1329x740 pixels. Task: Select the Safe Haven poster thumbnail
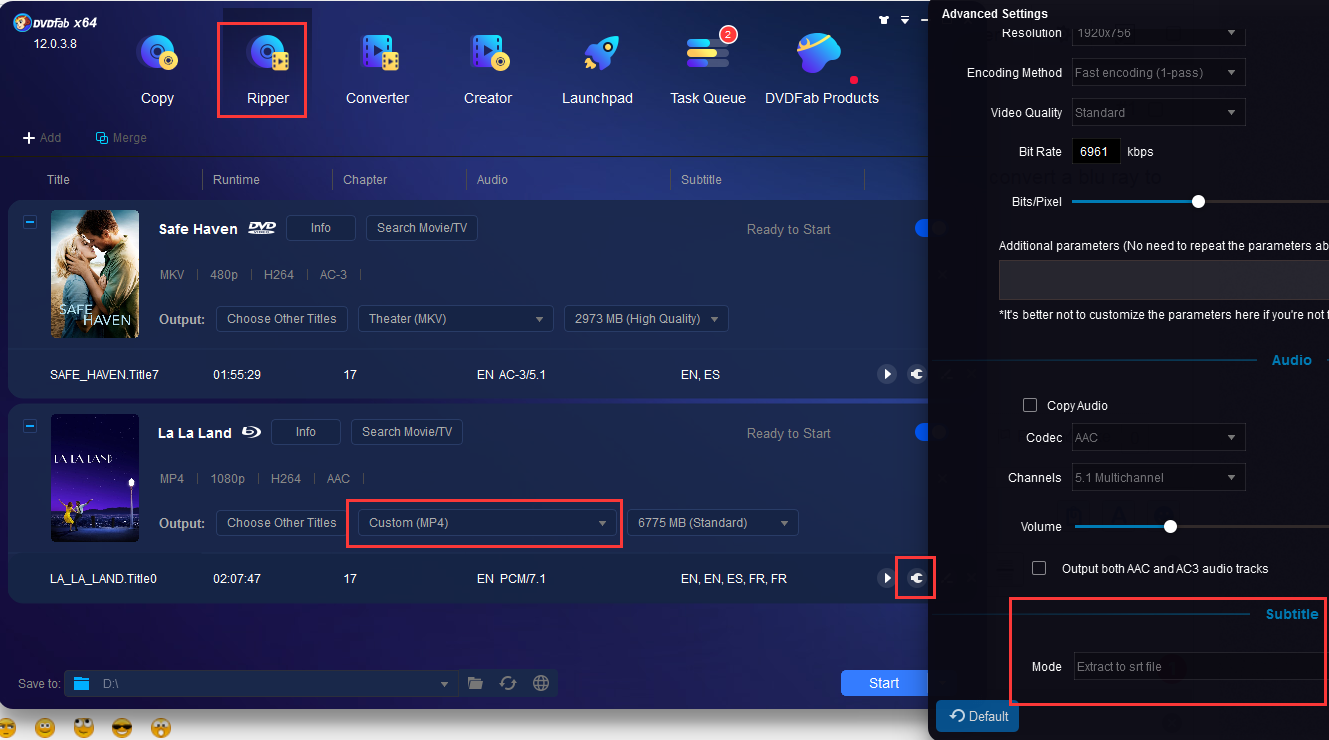(95, 274)
